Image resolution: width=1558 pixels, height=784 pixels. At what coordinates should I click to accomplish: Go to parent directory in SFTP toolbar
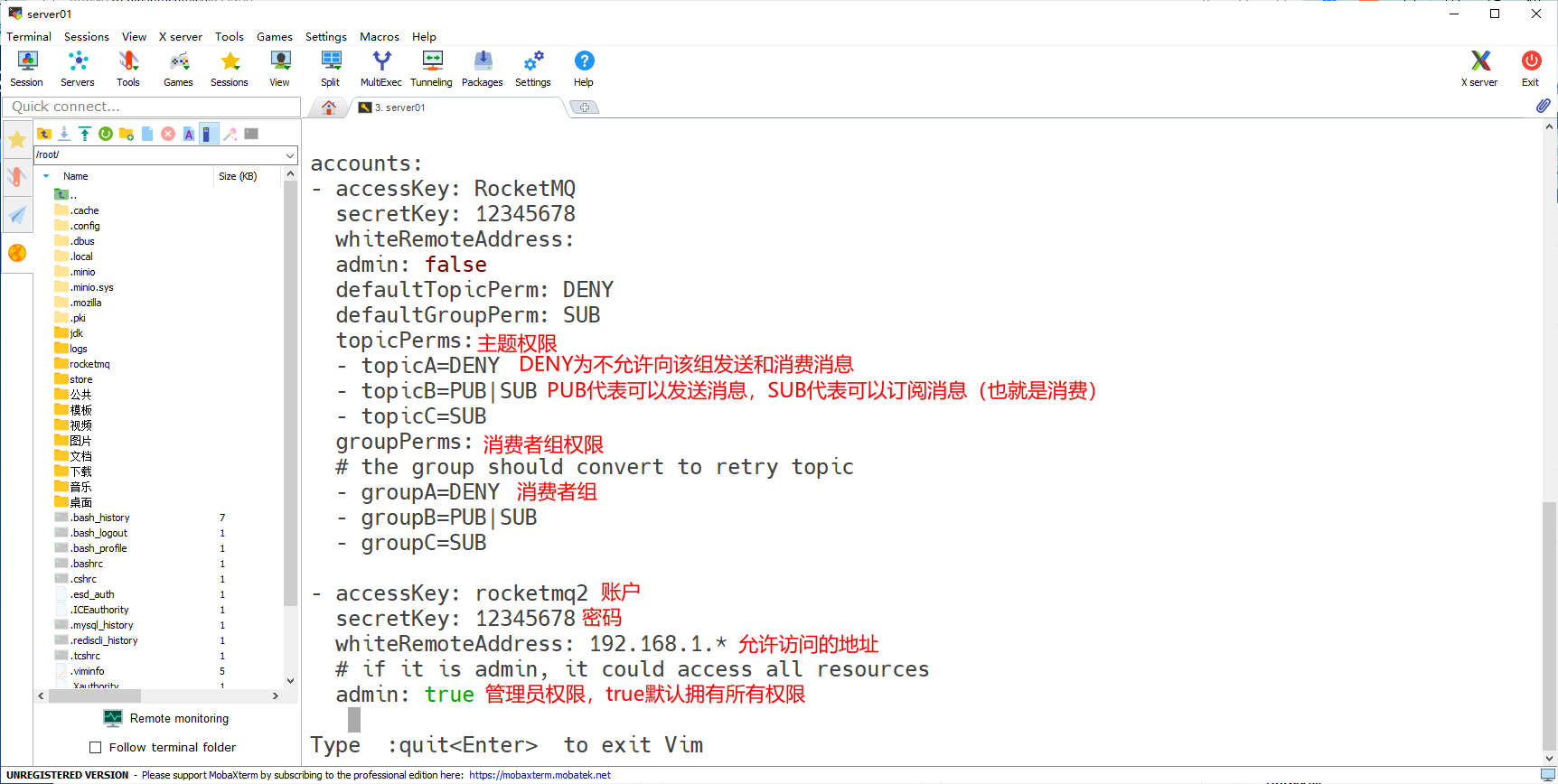coord(44,134)
